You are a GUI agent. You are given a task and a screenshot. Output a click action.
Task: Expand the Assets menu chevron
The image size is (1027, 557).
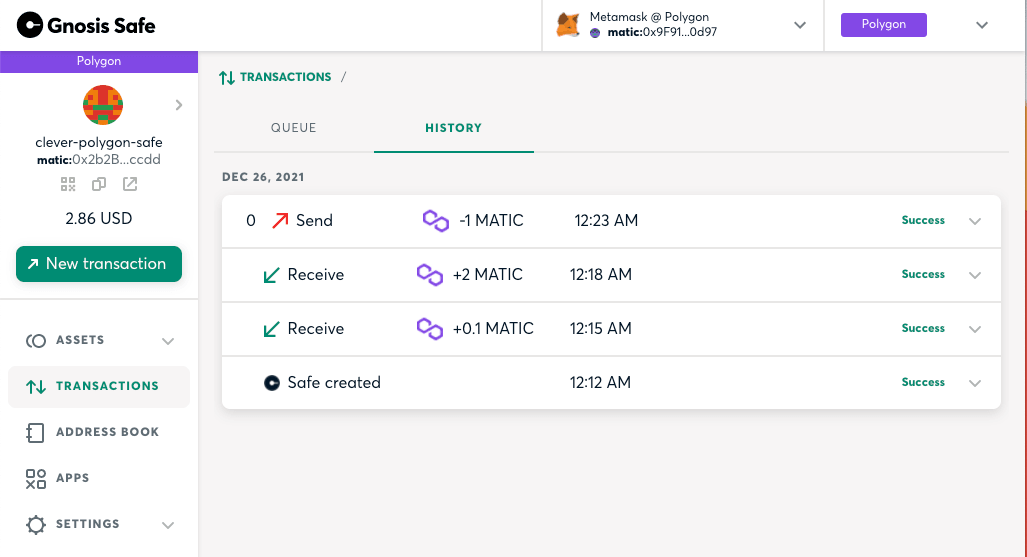(168, 341)
